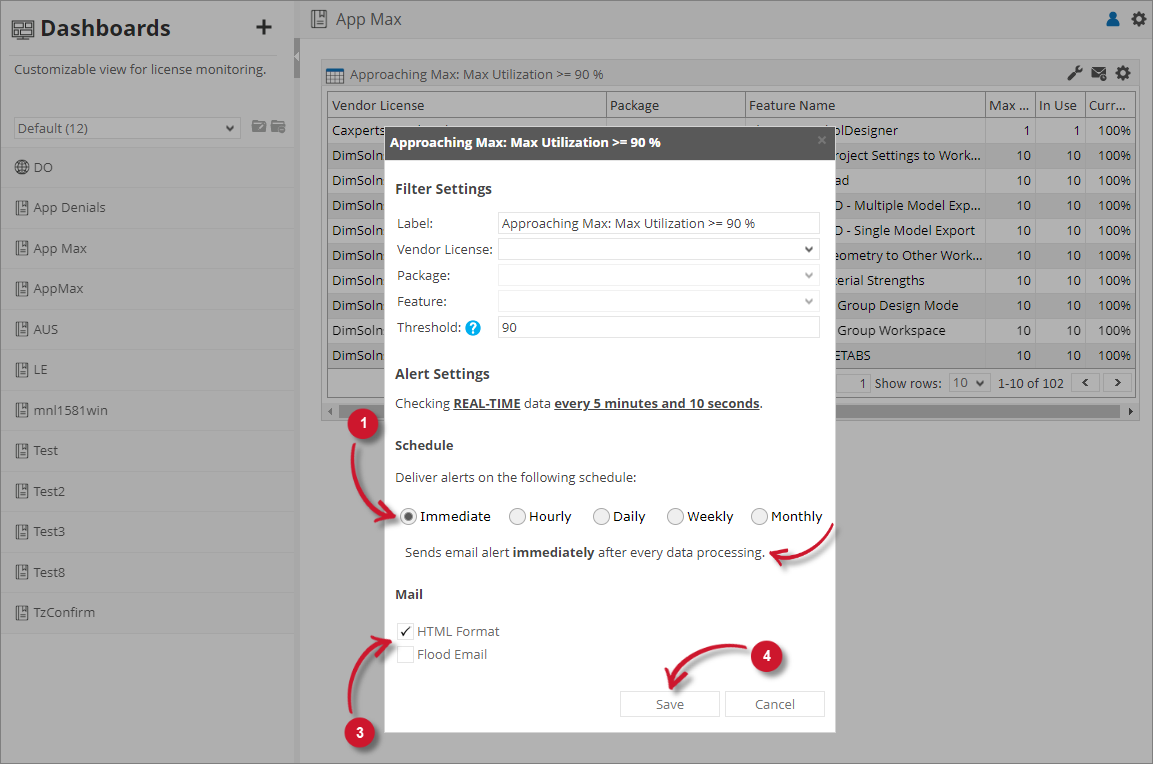
Task: Click the mail alert icon in widget header
Action: click(x=1099, y=73)
